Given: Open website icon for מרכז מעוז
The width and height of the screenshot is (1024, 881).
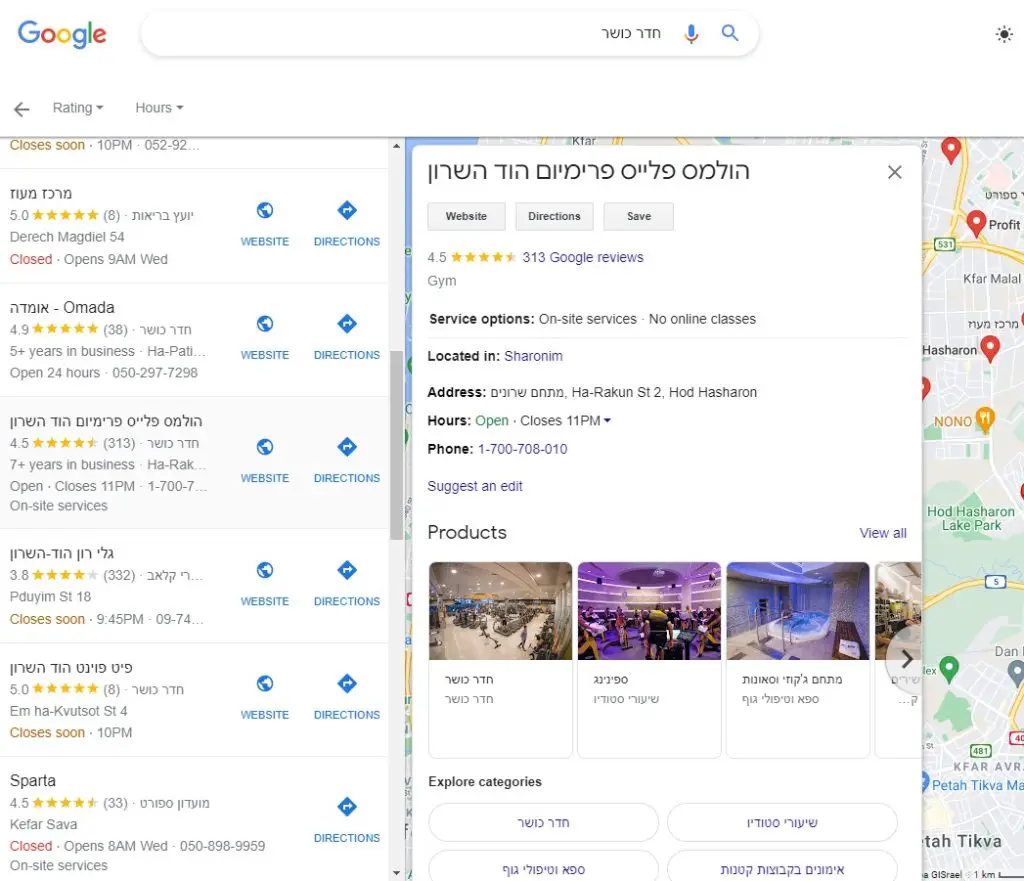Looking at the screenshot, I should pos(264,210).
